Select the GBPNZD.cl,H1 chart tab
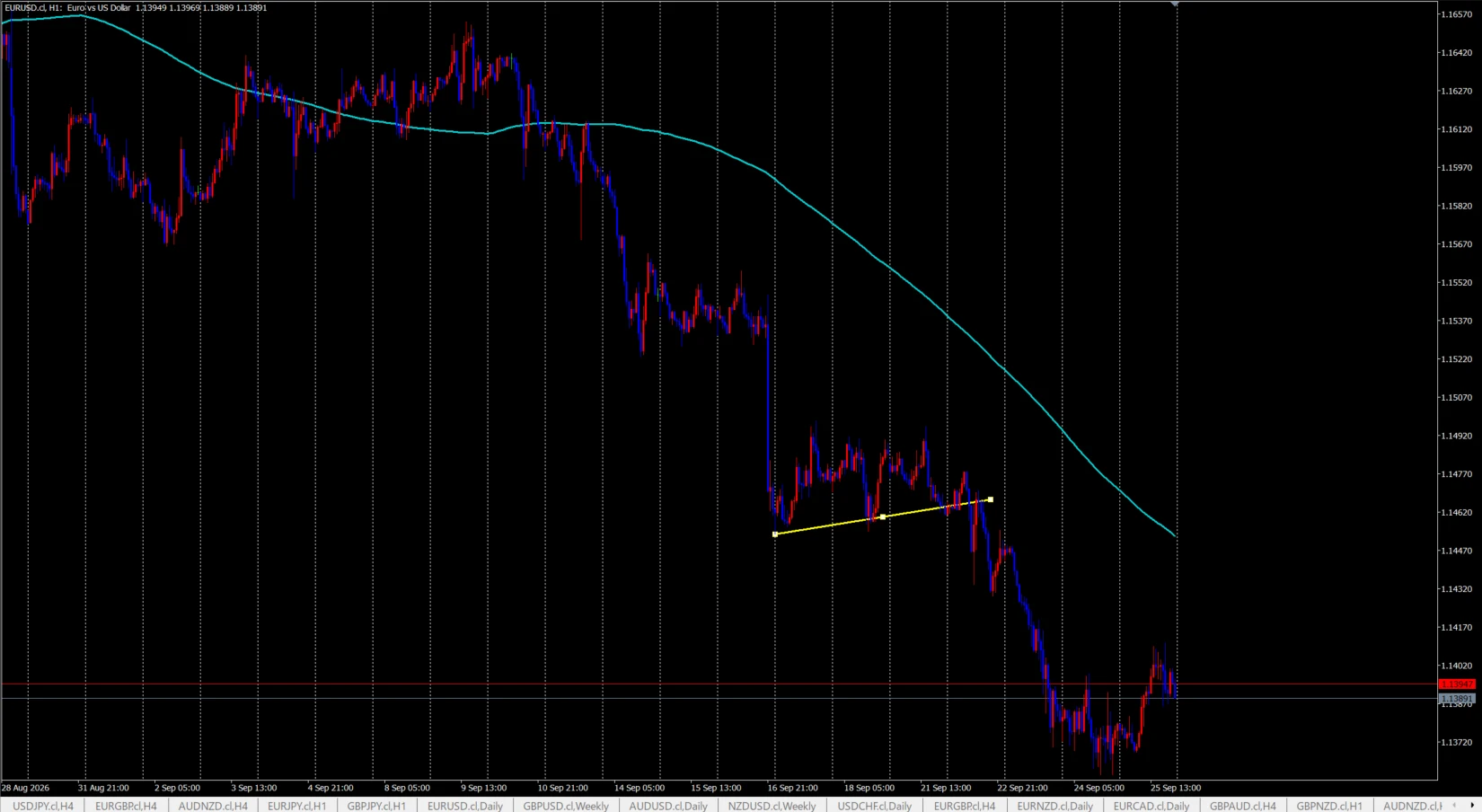The height and width of the screenshot is (812, 1482). [x=1329, y=806]
